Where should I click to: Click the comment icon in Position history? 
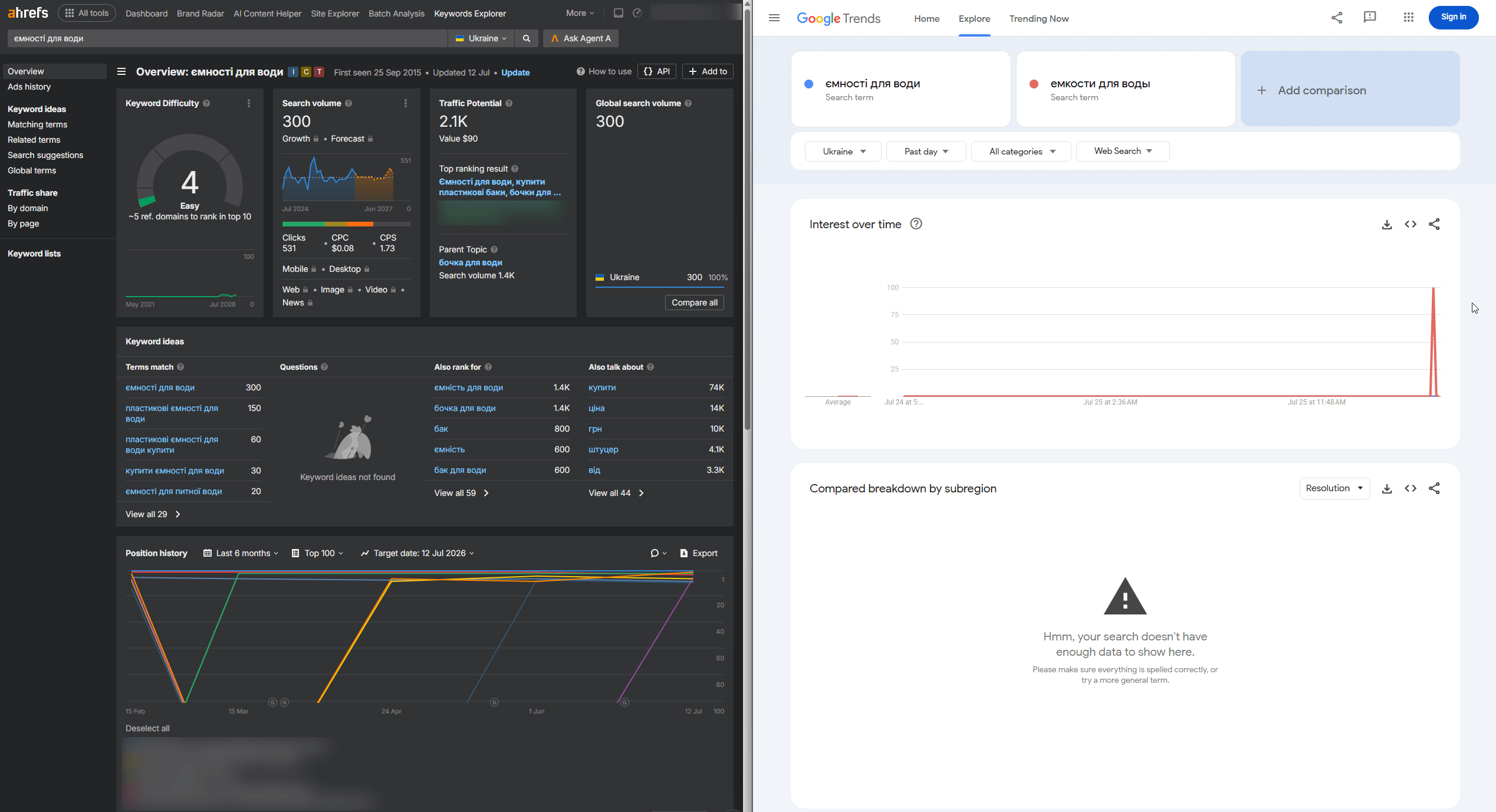click(658, 553)
